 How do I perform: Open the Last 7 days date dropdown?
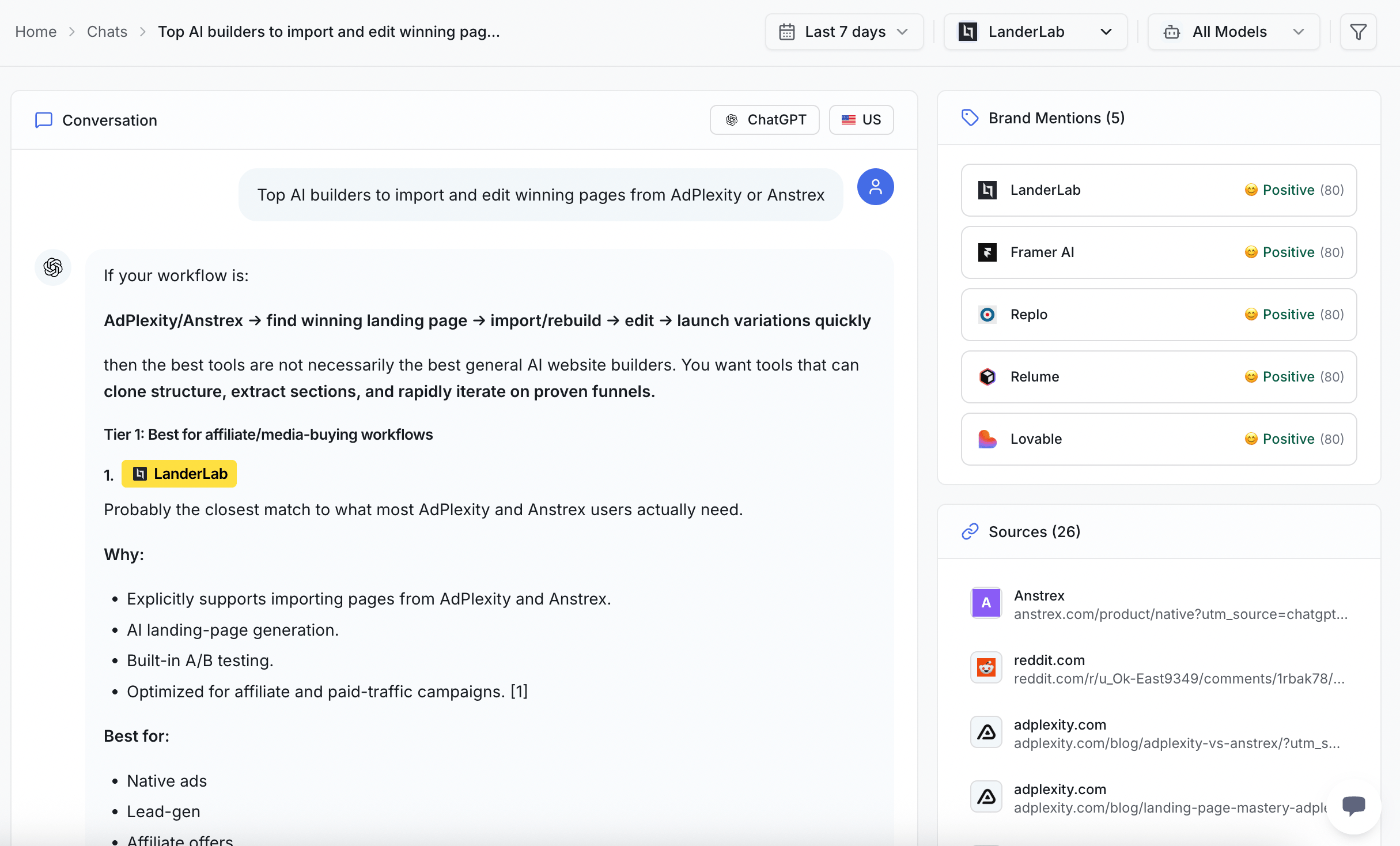click(x=845, y=32)
